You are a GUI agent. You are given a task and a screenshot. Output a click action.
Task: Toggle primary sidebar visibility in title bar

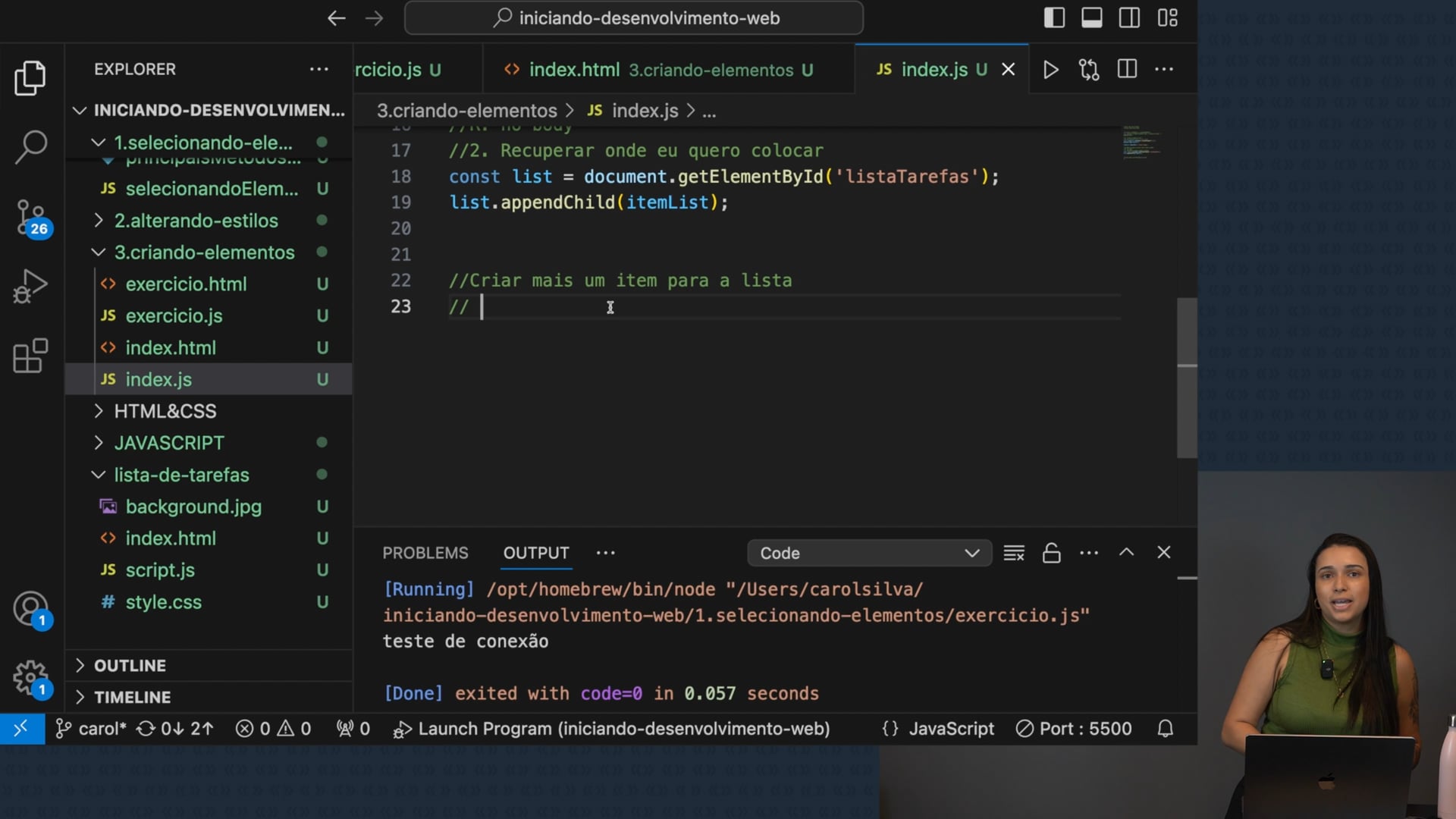pos(1054,18)
